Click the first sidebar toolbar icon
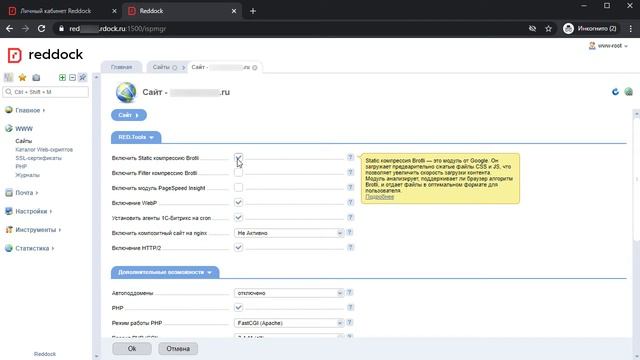Screen dimensions: 640x360 point(9,78)
